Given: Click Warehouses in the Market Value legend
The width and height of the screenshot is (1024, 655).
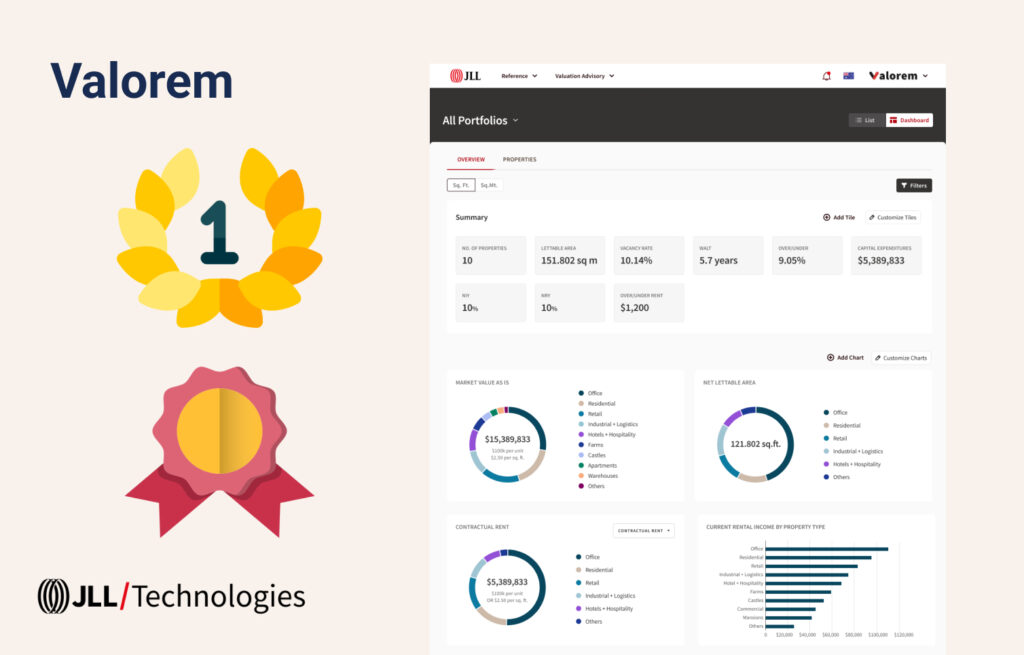Looking at the screenshot, I should pos(603,476).
